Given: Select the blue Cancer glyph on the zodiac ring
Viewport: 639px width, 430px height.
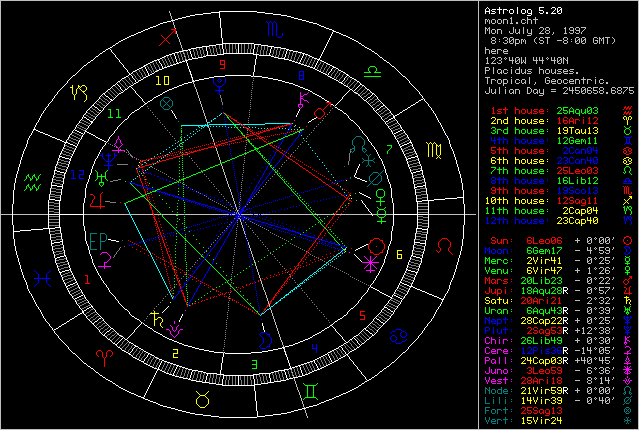Looking at the screenshot, I should [398, 336].
